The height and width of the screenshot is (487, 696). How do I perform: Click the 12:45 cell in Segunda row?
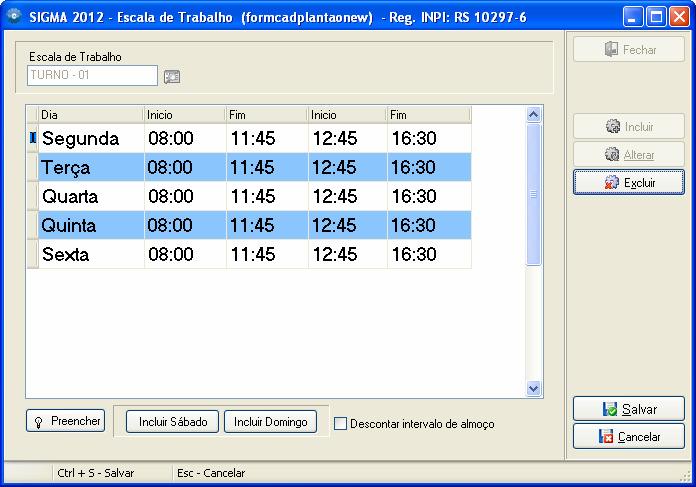(348, 139)
